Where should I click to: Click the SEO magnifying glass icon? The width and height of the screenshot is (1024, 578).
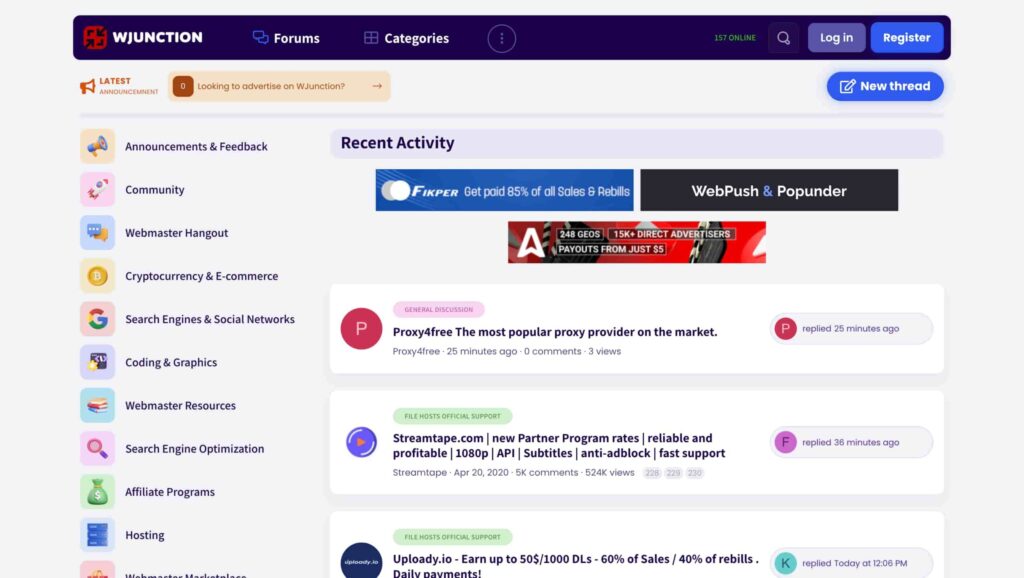pyautogui.click(x=97, y=448)
